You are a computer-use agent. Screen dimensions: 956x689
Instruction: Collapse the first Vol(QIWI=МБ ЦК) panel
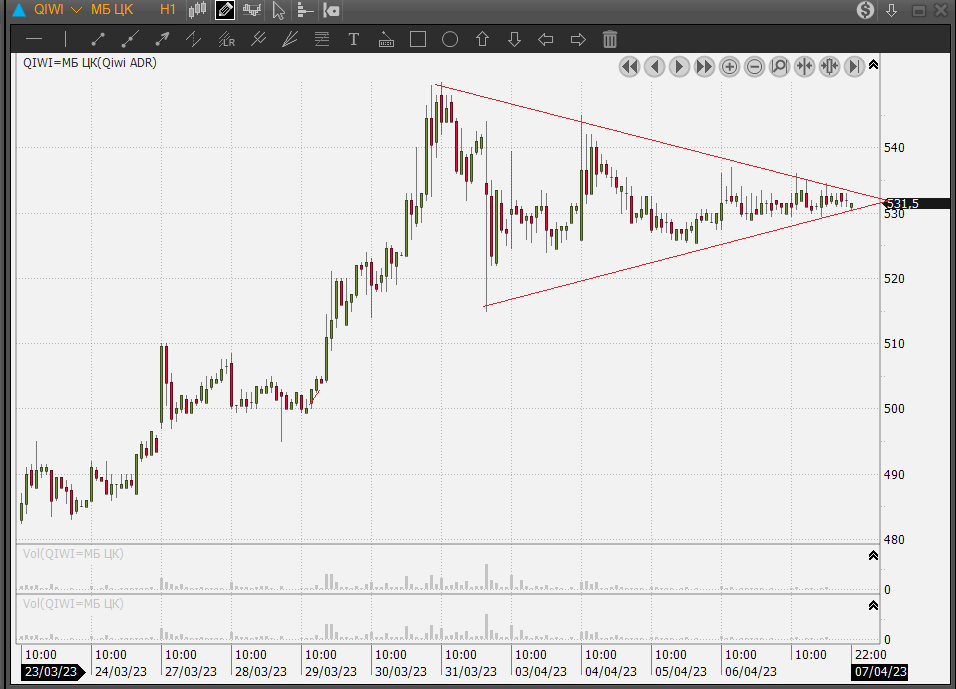[873, 555]
